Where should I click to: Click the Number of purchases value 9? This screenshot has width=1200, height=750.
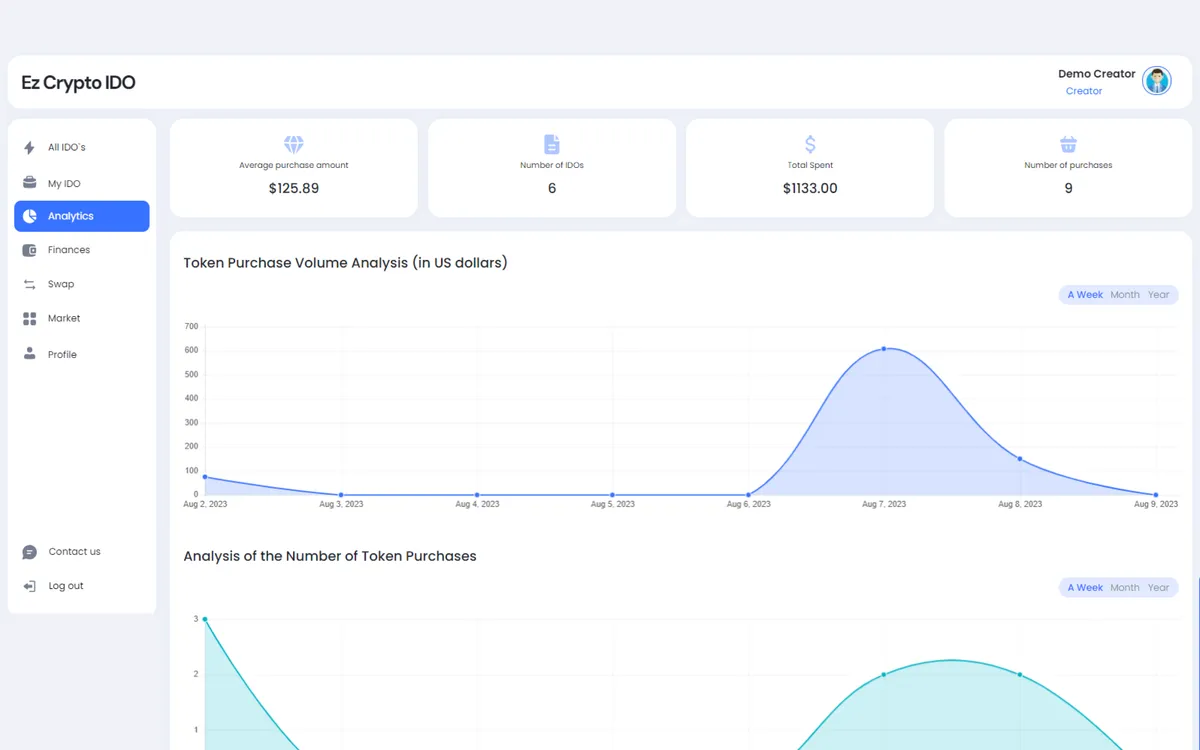tap(1068, 188)
